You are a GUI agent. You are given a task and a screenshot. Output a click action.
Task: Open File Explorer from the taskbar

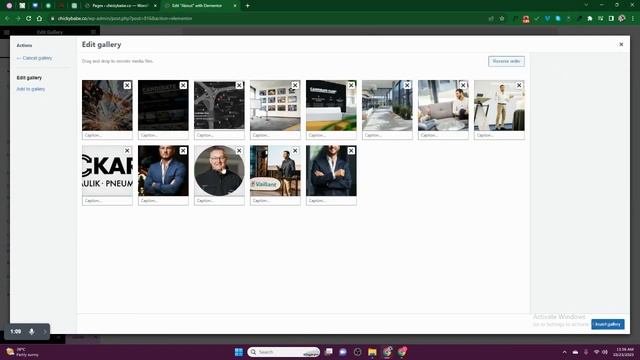tap(372, 352)
